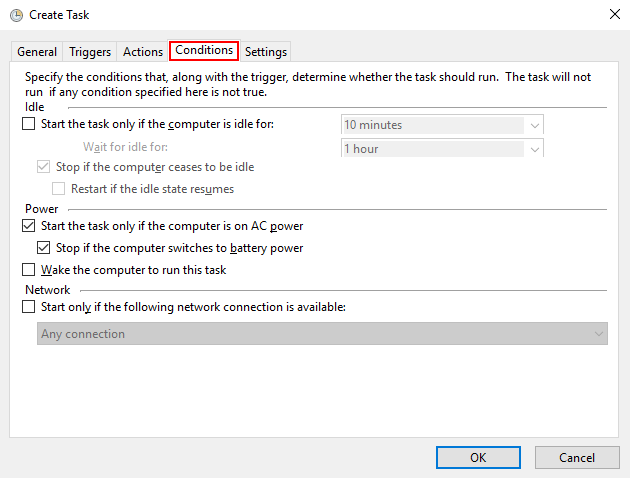Check restart if idle state resumes
This screenshot has height=478, width=630.
58,188
